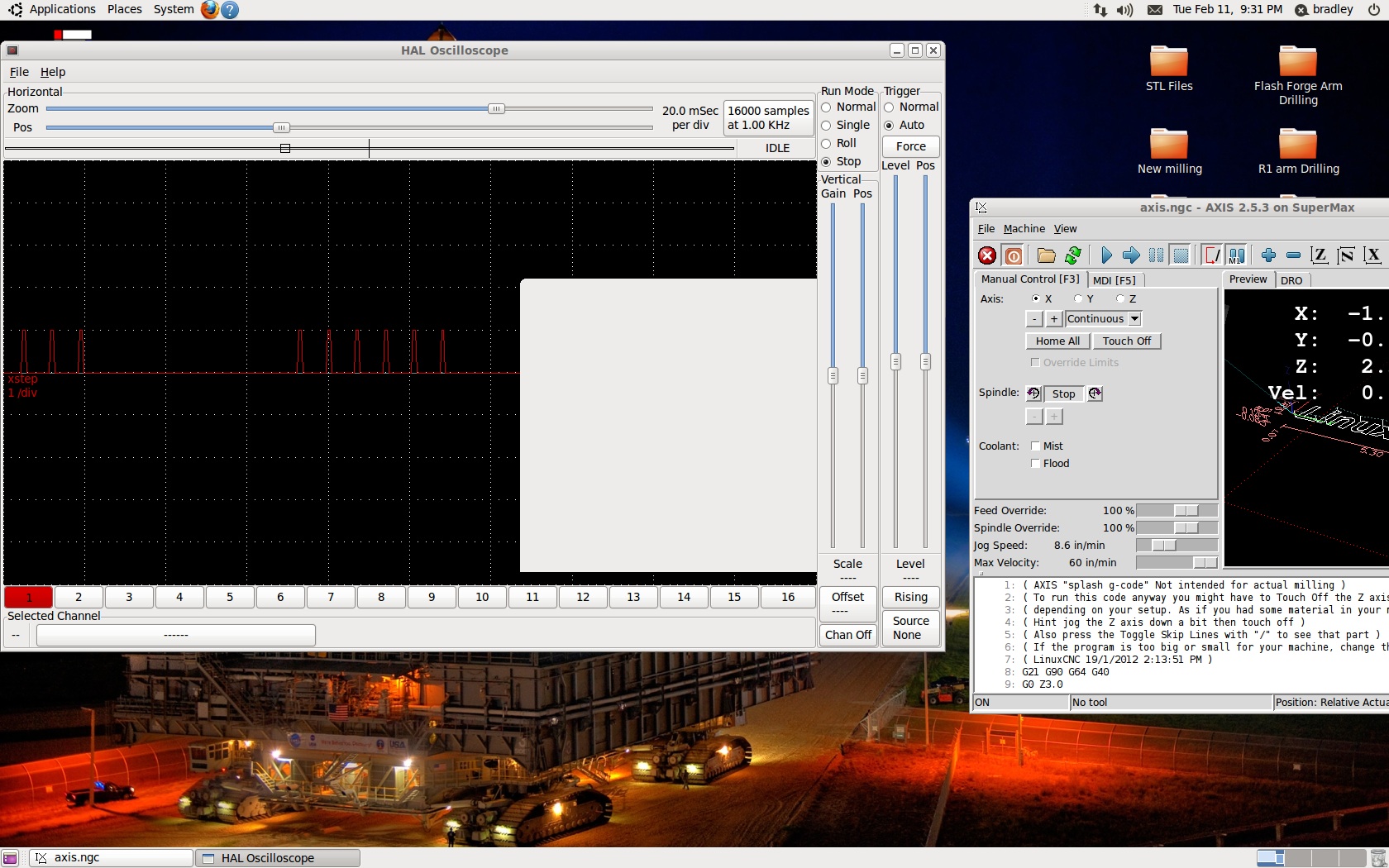Click Jog Speed slider
This screenshot has height=868, width=1389.
tap(1177, 546)
